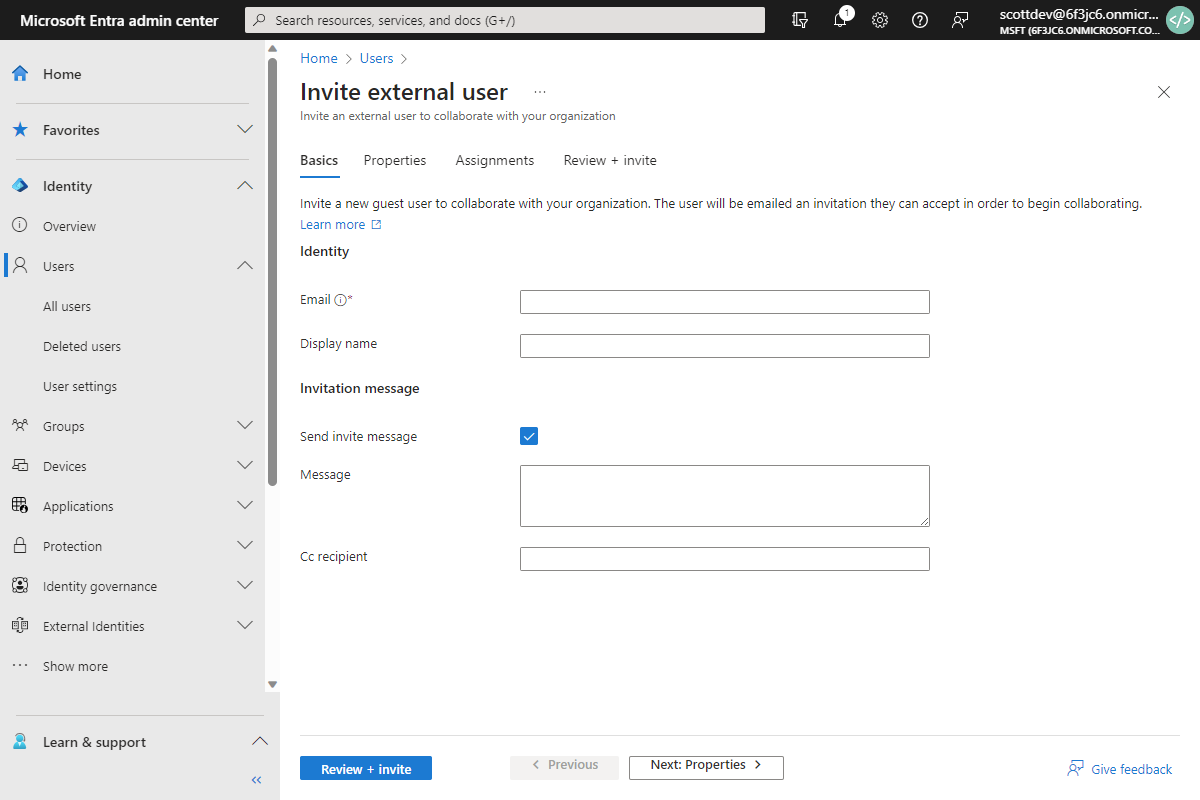Uncheck the Send invite message checkbox
The image size is (1200, 800).
(x=528, y=436)
